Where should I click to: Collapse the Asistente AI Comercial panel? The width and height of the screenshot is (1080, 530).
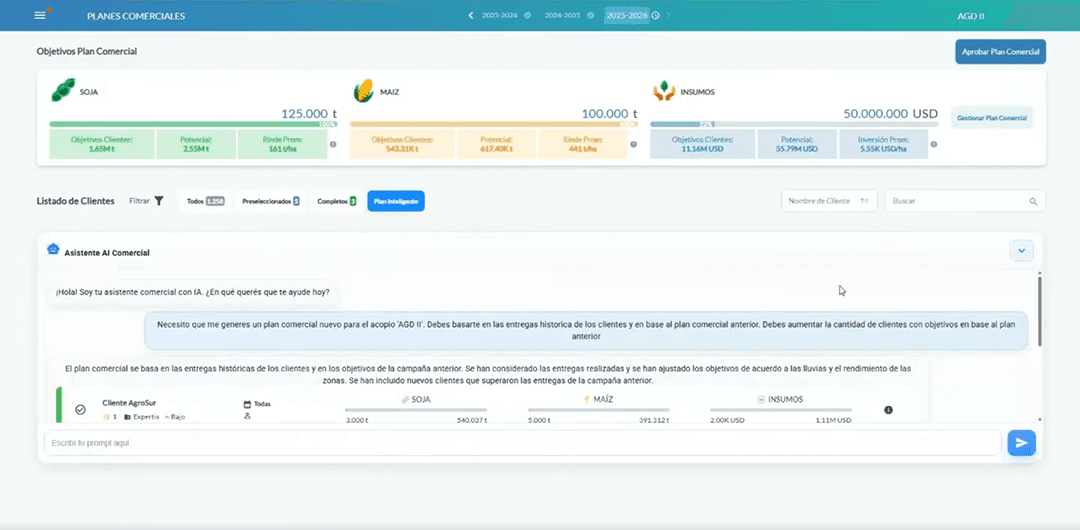tap(1021, 251)
